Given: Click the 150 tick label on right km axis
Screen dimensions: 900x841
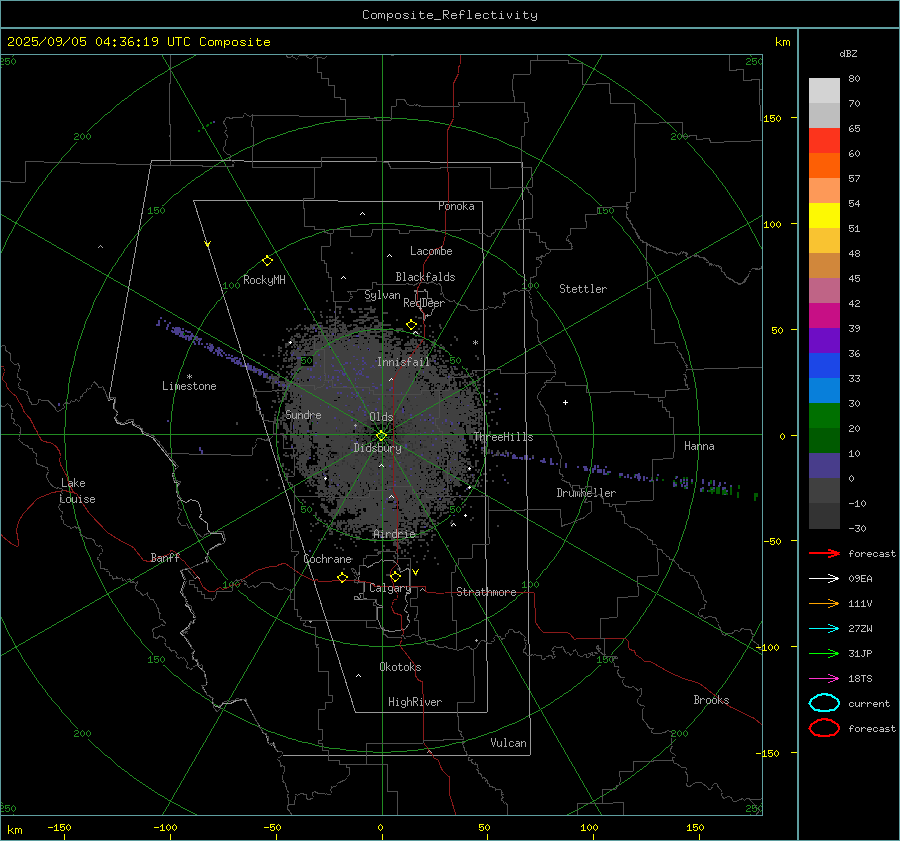Looking at the screenshot, I should point(772,118).
